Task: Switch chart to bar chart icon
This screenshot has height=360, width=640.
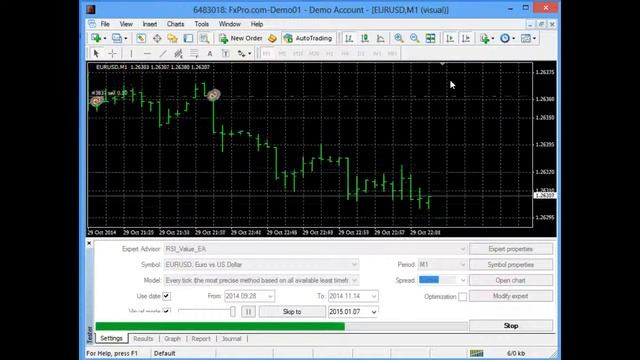Action: pyautogui.click(x=349, y=38)
